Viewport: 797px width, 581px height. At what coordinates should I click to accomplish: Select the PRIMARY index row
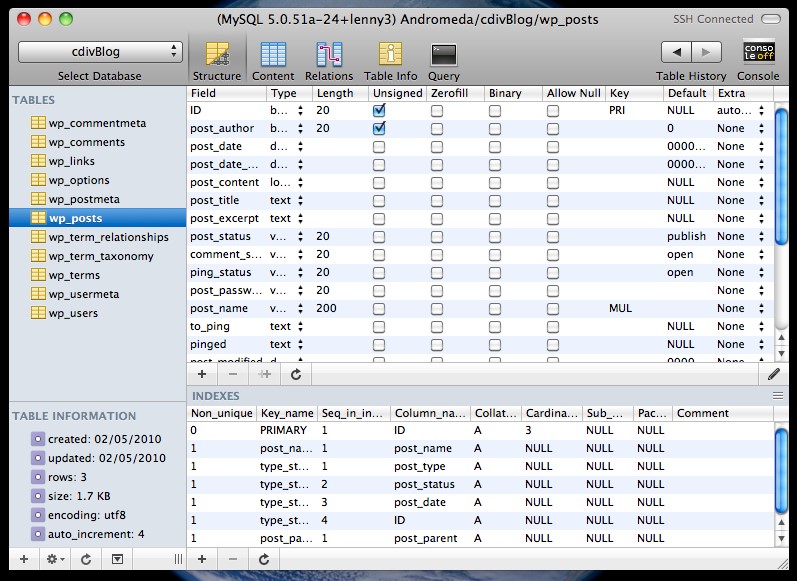[x=480, y=430]
